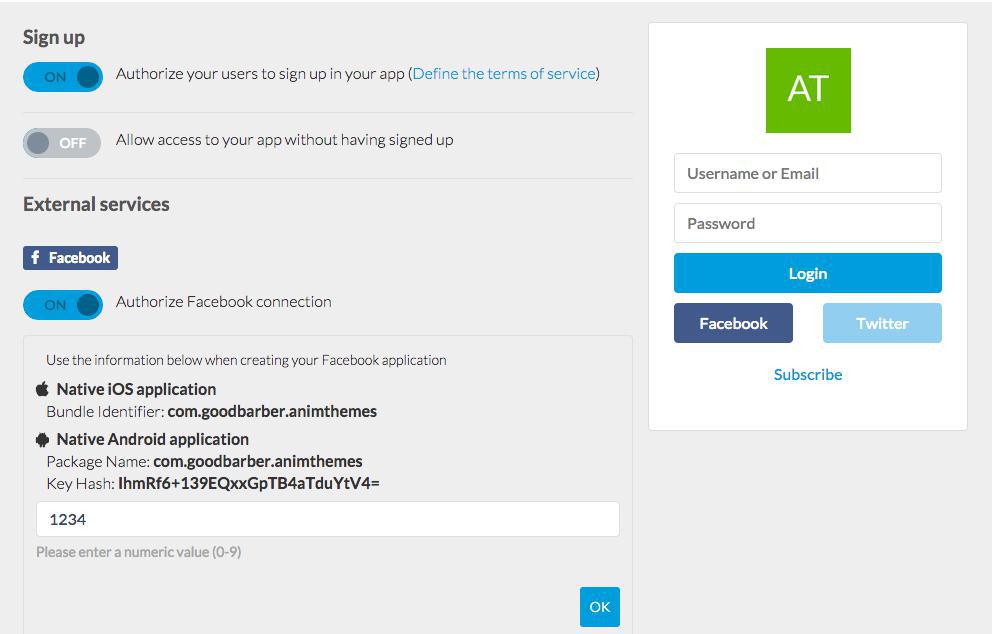The height and width of the screenshot is (634, 992).
Task: Click the numeric field containing 1234
Action: [327, 519]
